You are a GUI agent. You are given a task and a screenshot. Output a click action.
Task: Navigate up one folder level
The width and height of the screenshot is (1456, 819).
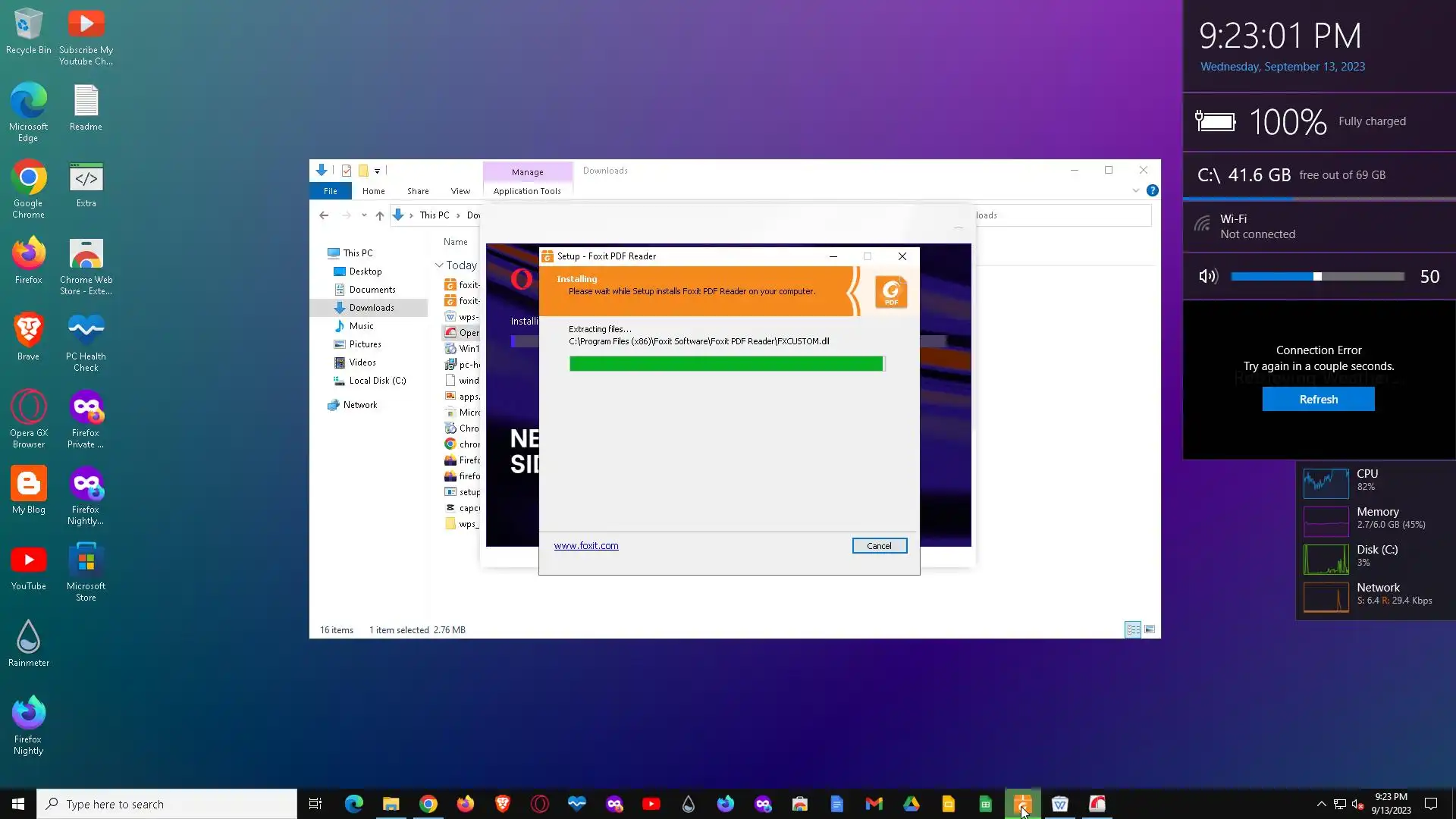point(380,215)
